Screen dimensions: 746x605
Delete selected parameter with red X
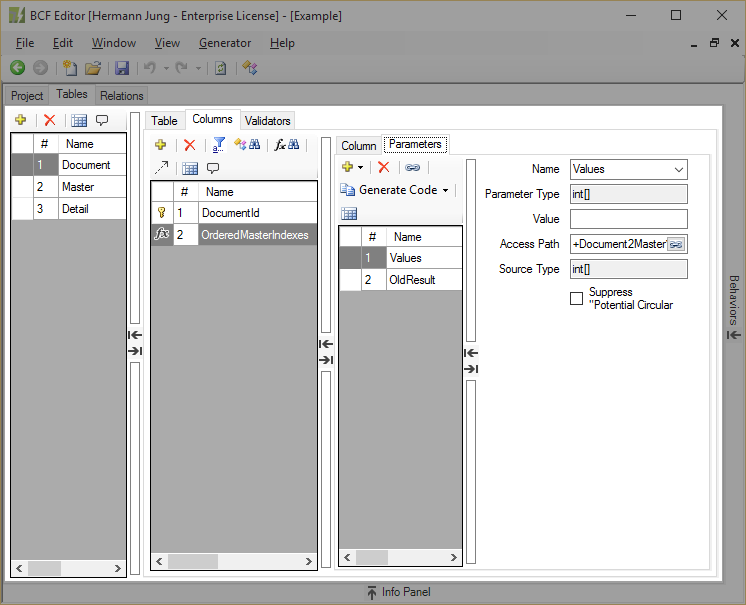point(383,167)
